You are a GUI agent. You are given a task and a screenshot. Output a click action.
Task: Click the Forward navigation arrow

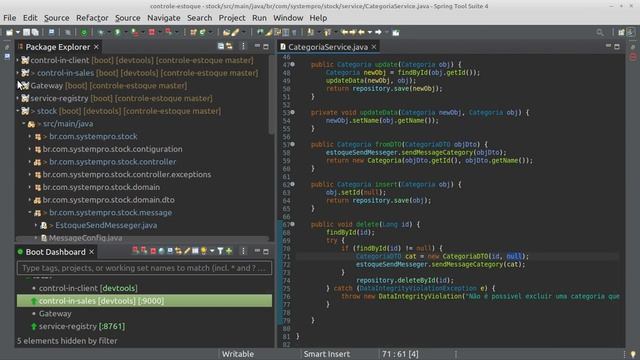coord(378,32)
